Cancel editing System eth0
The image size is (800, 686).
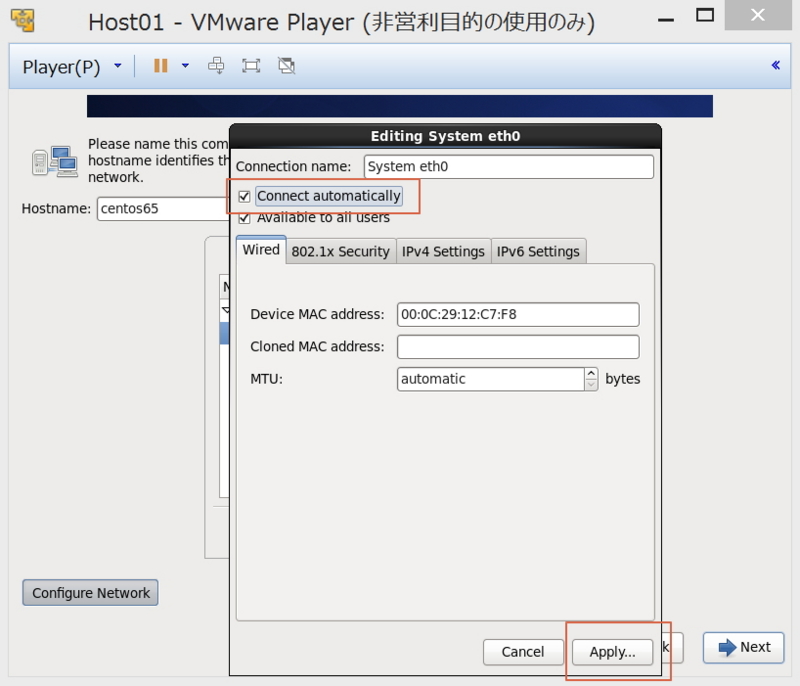(523, 652)
